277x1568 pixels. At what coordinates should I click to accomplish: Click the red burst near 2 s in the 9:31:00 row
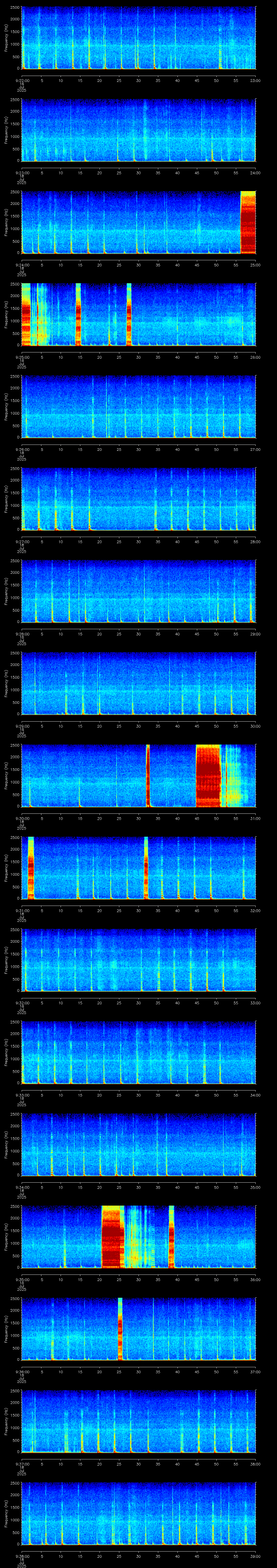point(31,868)
